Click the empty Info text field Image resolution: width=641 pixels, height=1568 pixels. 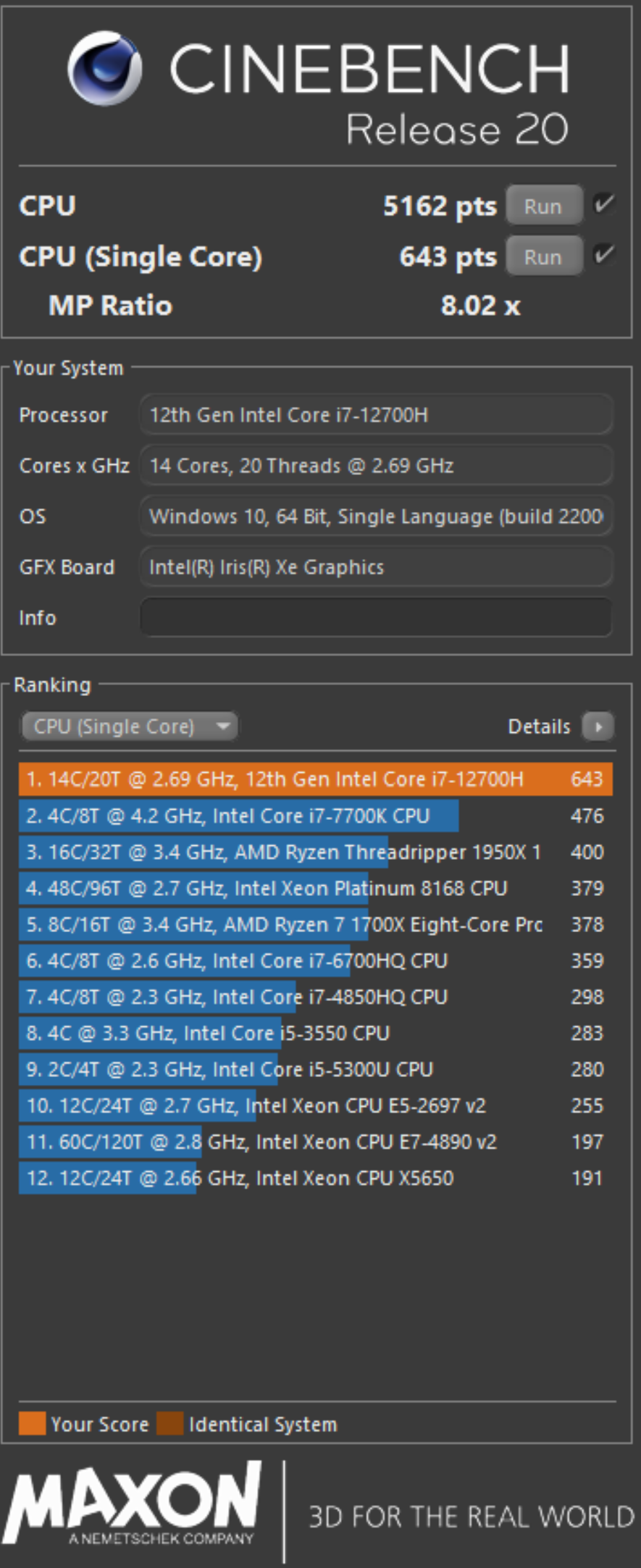(x=376, y=617)
